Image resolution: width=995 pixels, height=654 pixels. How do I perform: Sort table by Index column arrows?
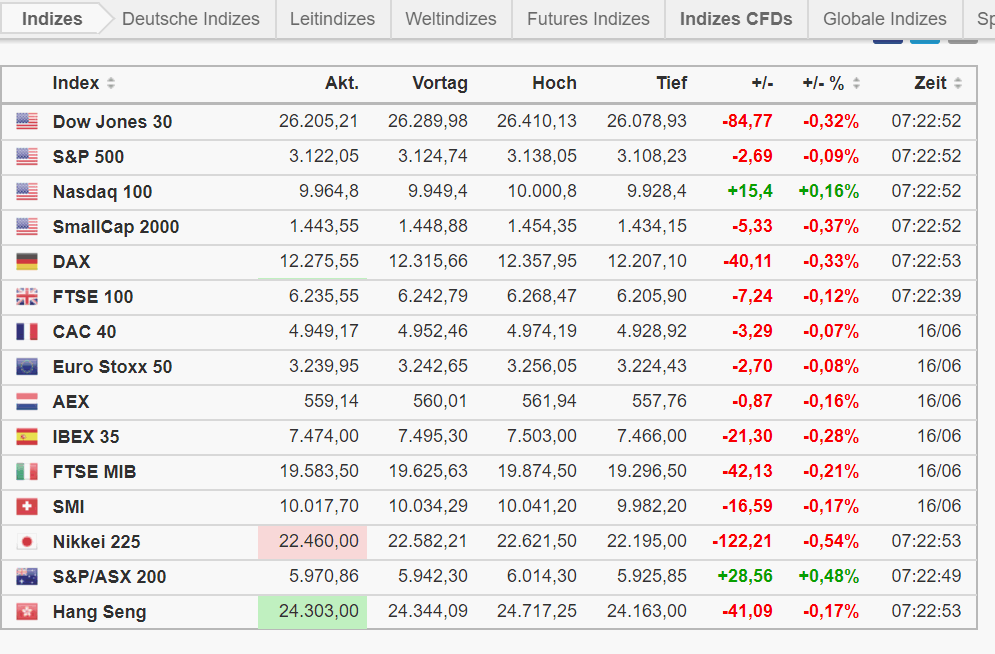click(x=111, y=83)
